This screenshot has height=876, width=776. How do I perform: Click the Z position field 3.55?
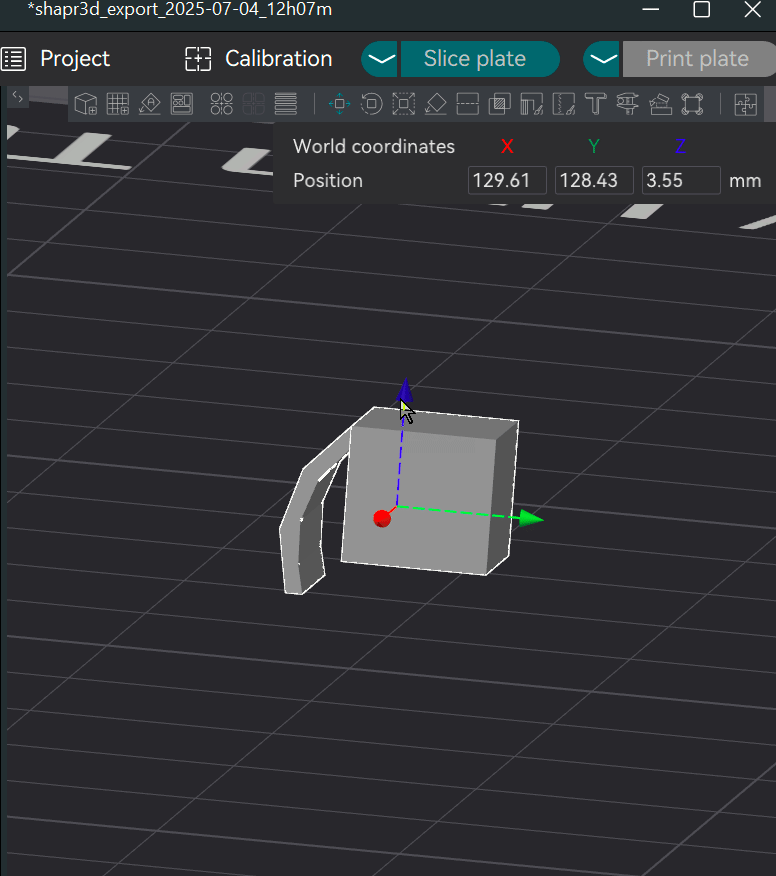[681, 180]
